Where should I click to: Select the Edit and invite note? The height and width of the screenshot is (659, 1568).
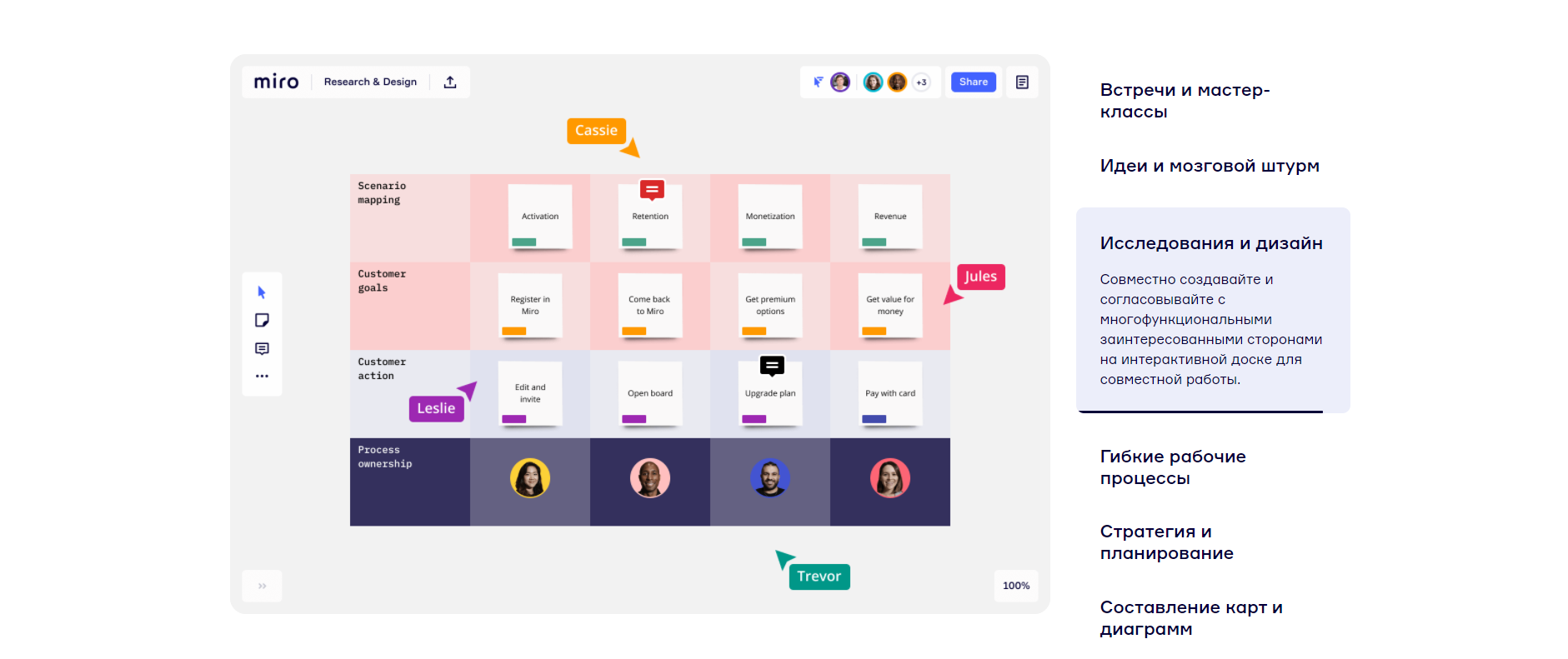point(530,393)
